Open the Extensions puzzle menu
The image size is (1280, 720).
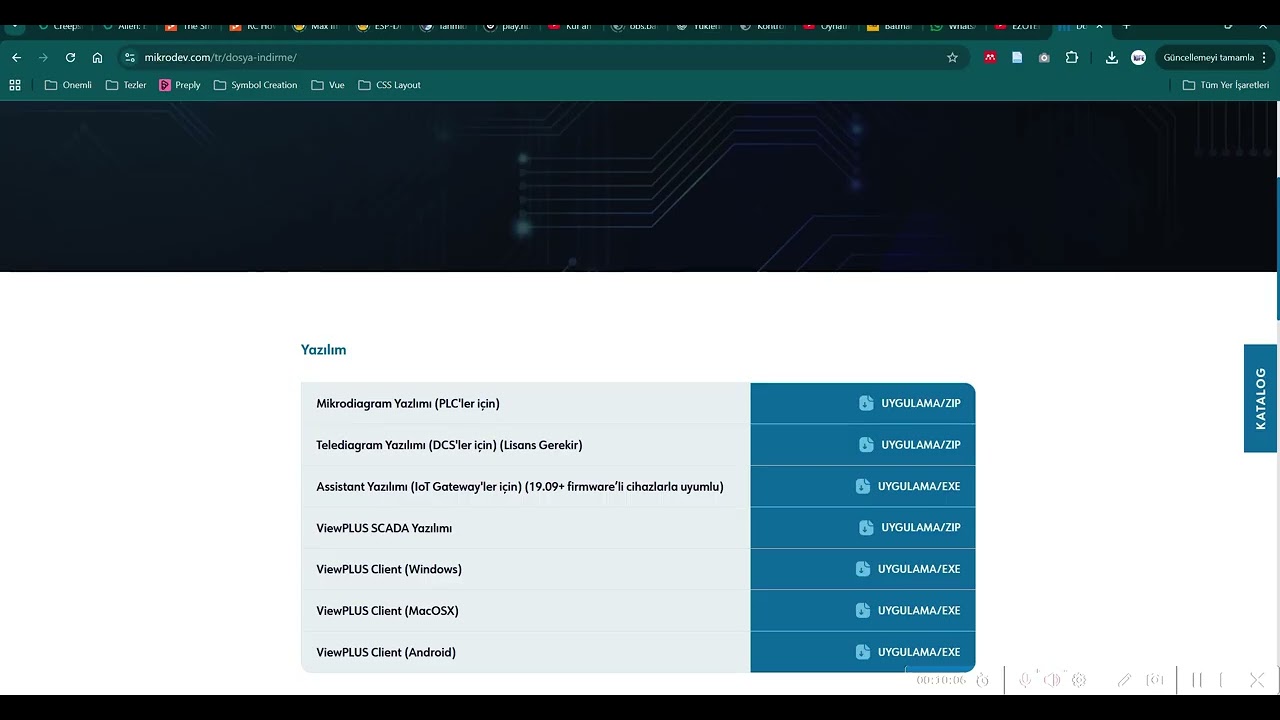[x=1072, y=58]
